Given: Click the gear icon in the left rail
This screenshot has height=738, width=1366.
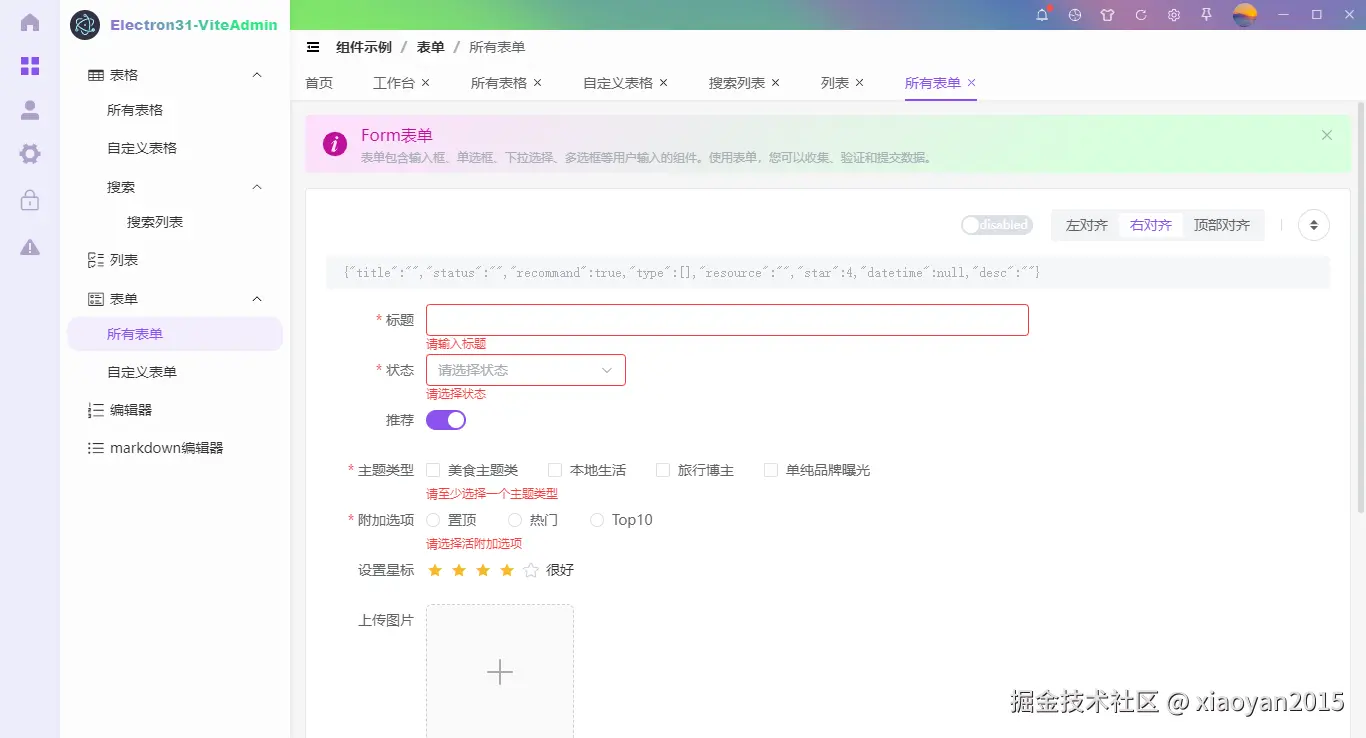Looking at the screenshot, I should [x=30, y=154].
